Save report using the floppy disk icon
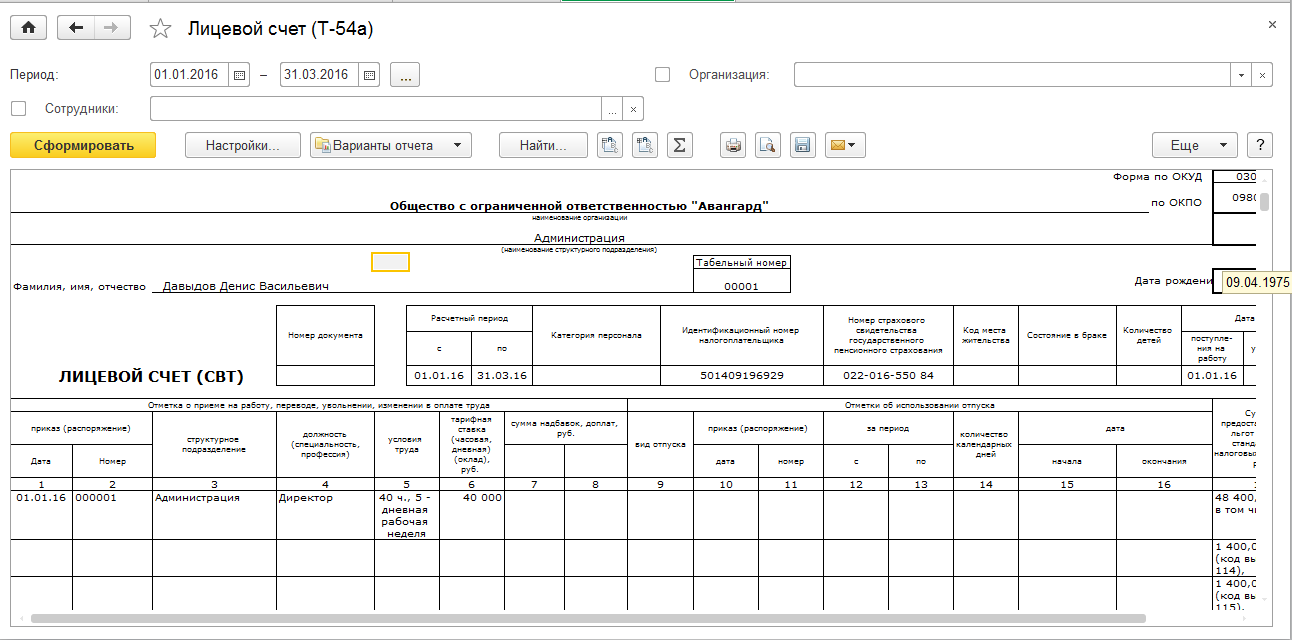 click(x=801, y=145)
